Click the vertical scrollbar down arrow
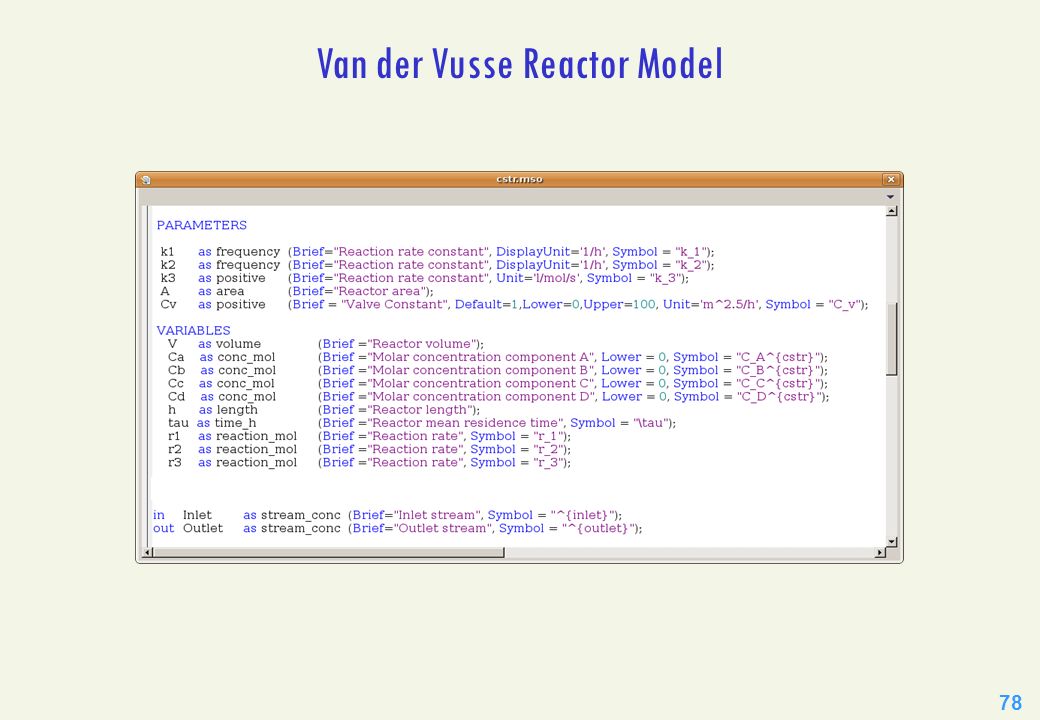Image resolution: width=1040 pixels, height=720 pixels. pyautogui.click(x=892, y=542)
